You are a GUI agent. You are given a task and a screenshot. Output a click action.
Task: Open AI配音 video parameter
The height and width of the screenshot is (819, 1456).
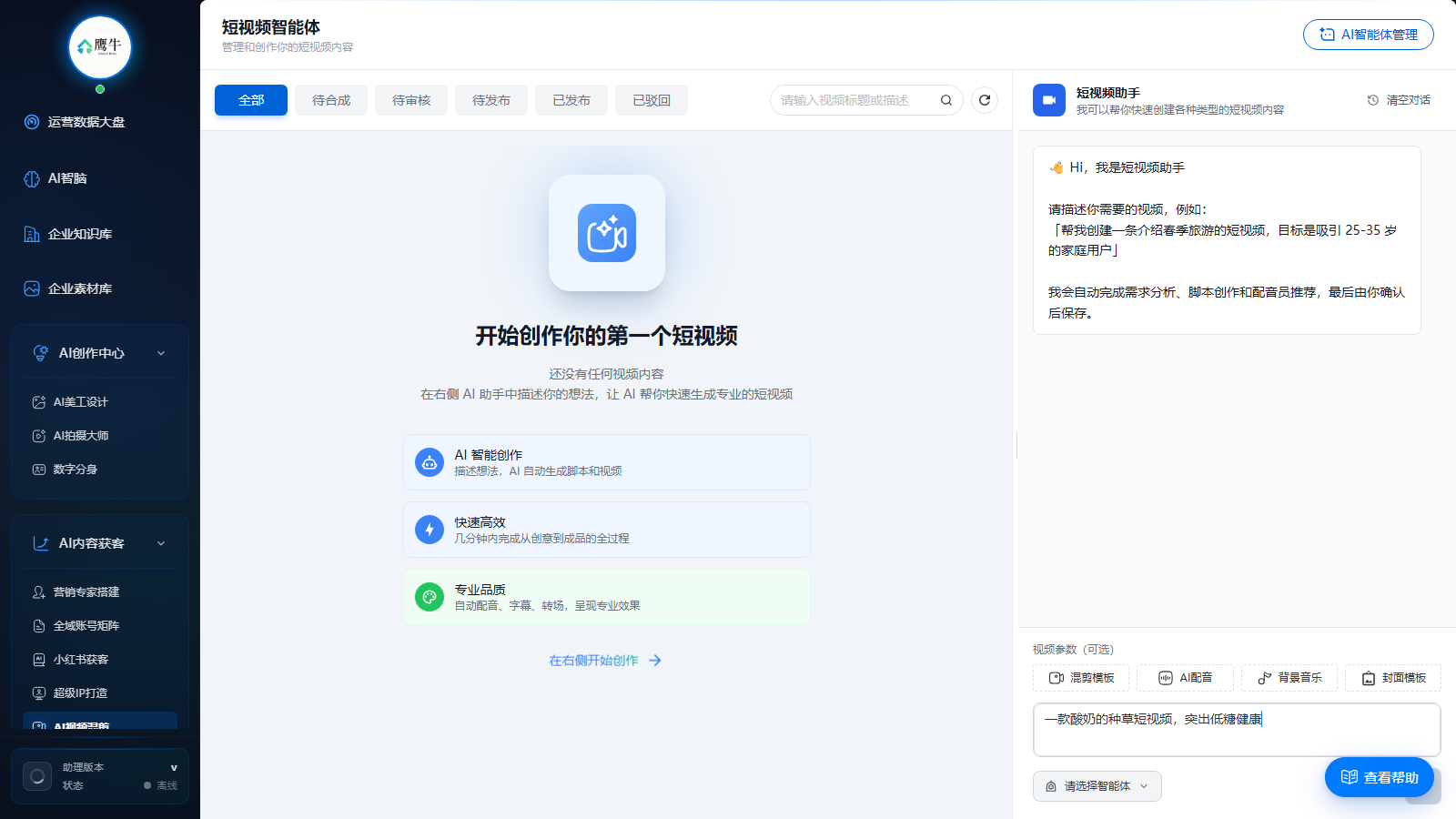[1185, 678]
